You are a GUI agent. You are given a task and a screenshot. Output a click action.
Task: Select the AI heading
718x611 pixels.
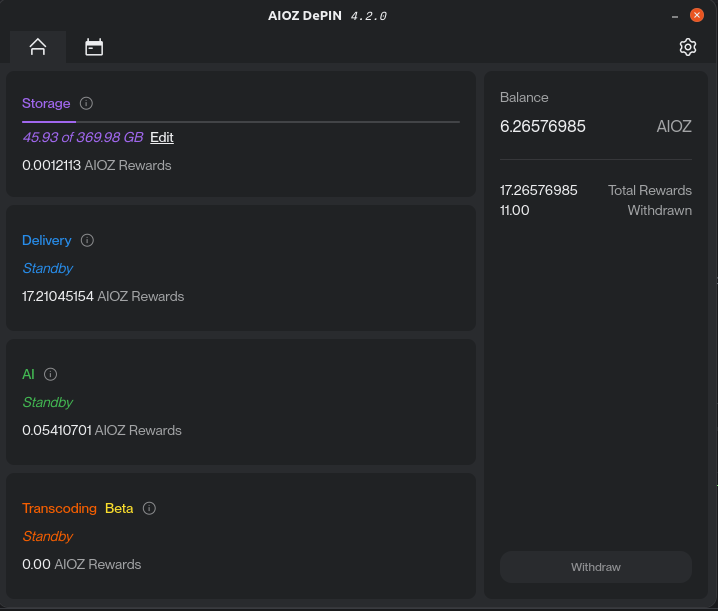pyautogui.click(x=28, y=375)
